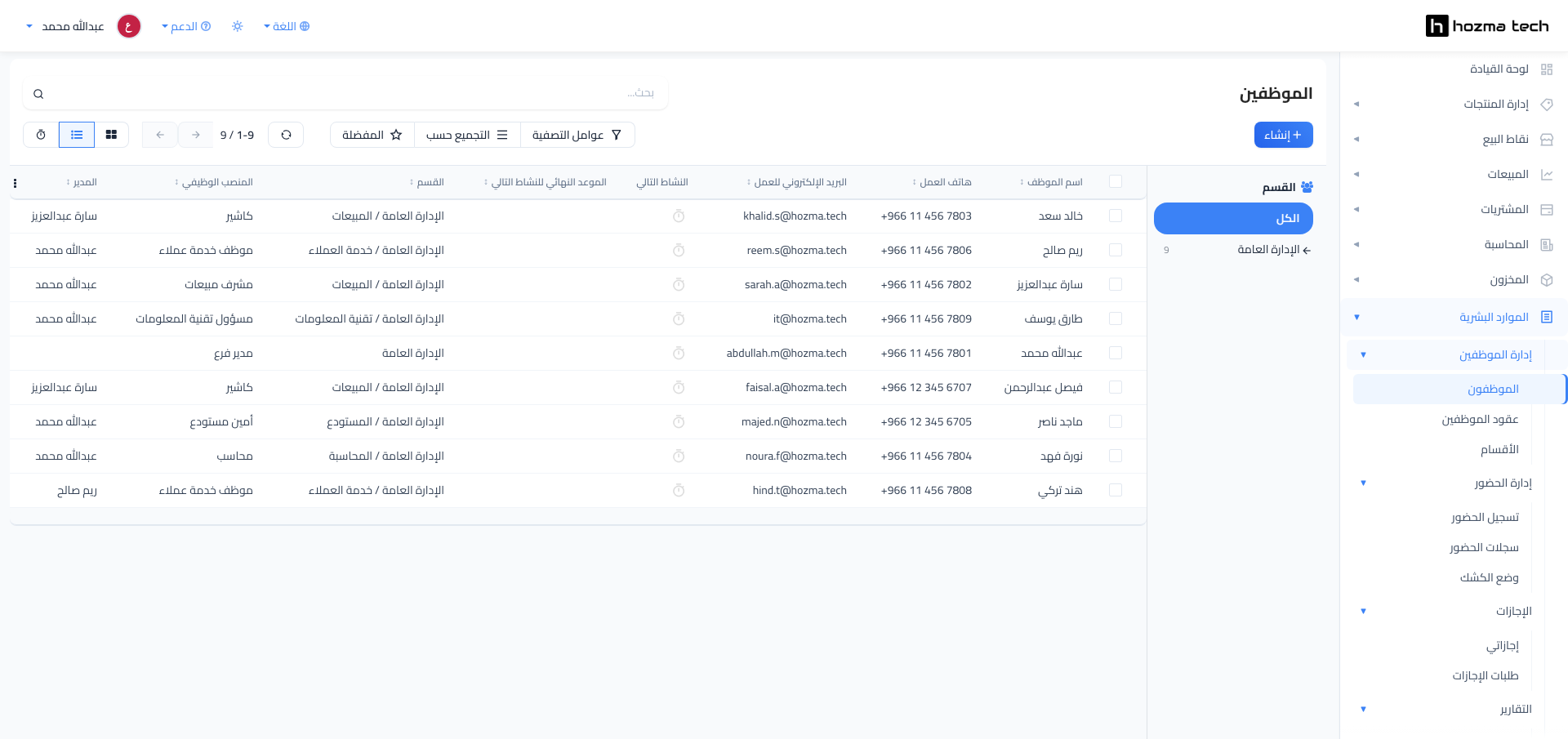Click activity clock icon for noura.f row

coord(679,456)
